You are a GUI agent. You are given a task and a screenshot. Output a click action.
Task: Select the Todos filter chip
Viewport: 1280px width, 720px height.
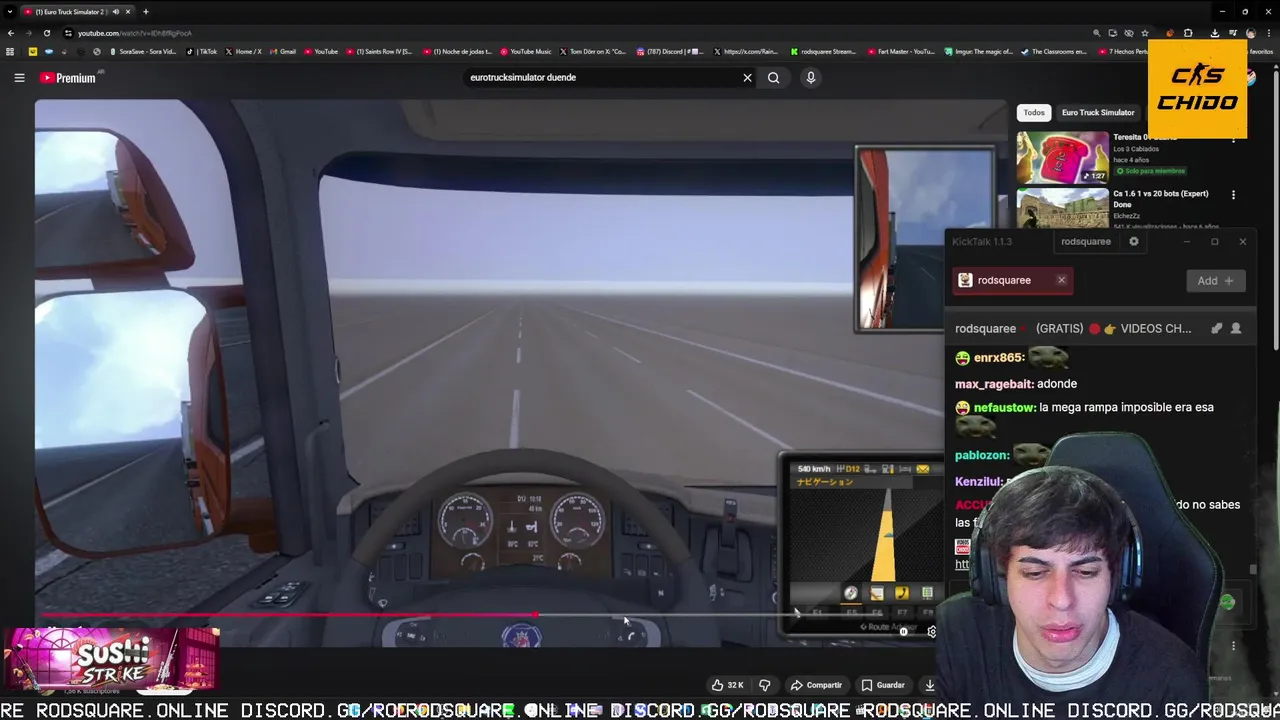(1034, 112)
